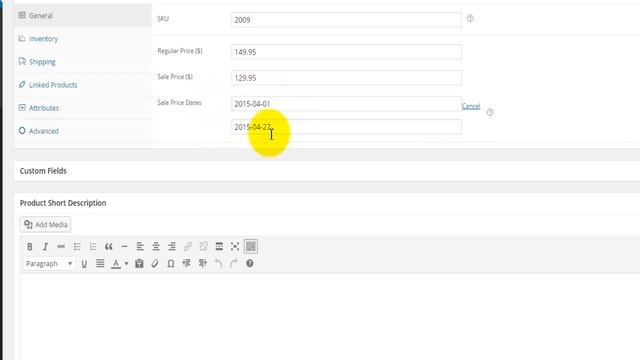Insert a numbered list
This screenshot has height=360, width=640.
[x=93, y=247]
